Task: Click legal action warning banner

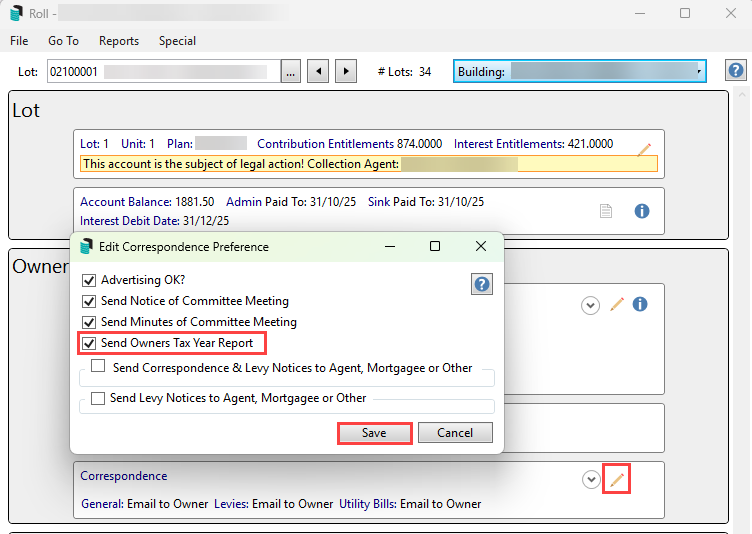Action: (368, 164)
